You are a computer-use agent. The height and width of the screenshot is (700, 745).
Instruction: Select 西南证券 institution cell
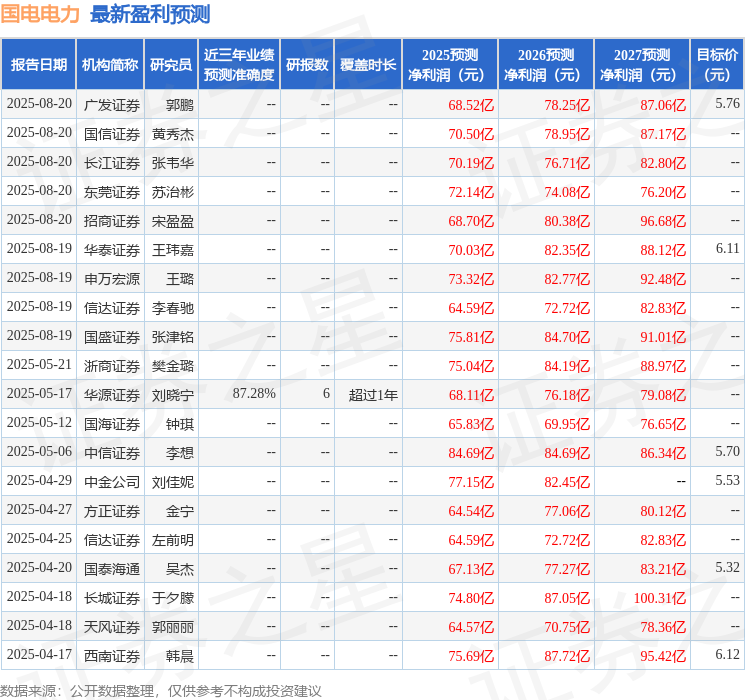112,656
